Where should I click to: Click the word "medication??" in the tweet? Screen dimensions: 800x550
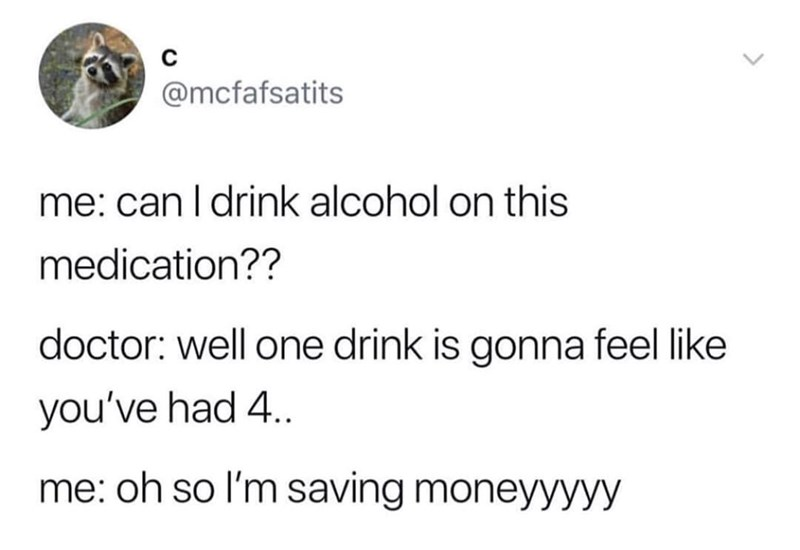160,266
